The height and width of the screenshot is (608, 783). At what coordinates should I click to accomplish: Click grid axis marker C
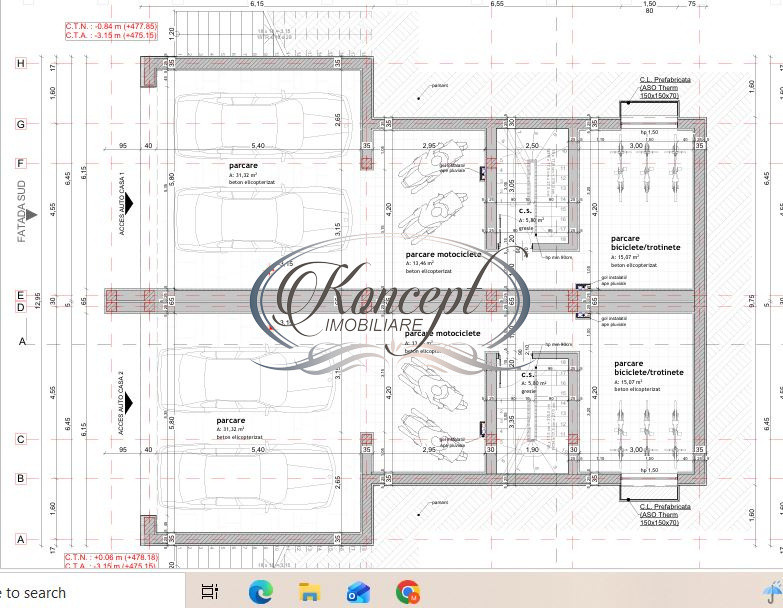(20, 439)
